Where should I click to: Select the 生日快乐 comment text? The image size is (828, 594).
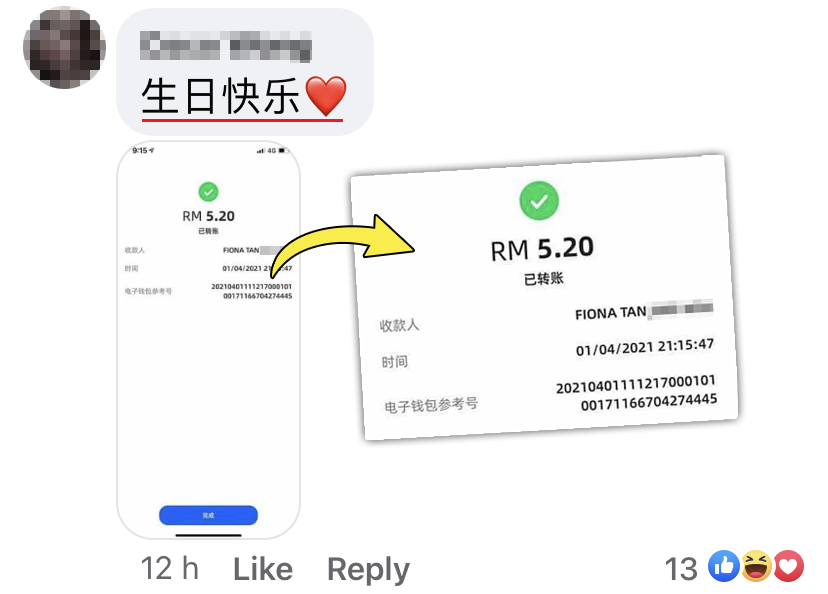(221, 96)
